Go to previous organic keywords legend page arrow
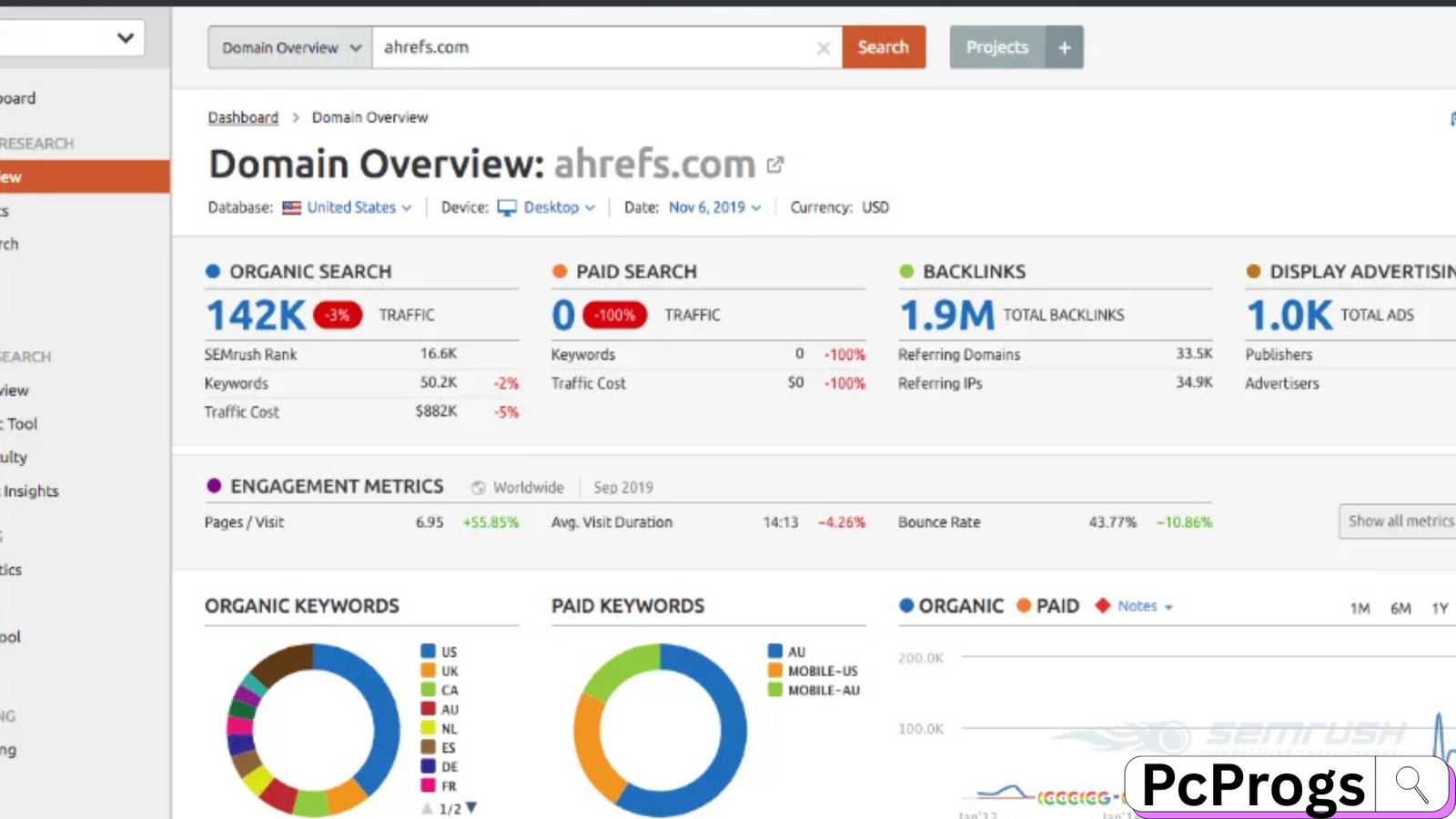1456x819 pixels. [427, 808]
